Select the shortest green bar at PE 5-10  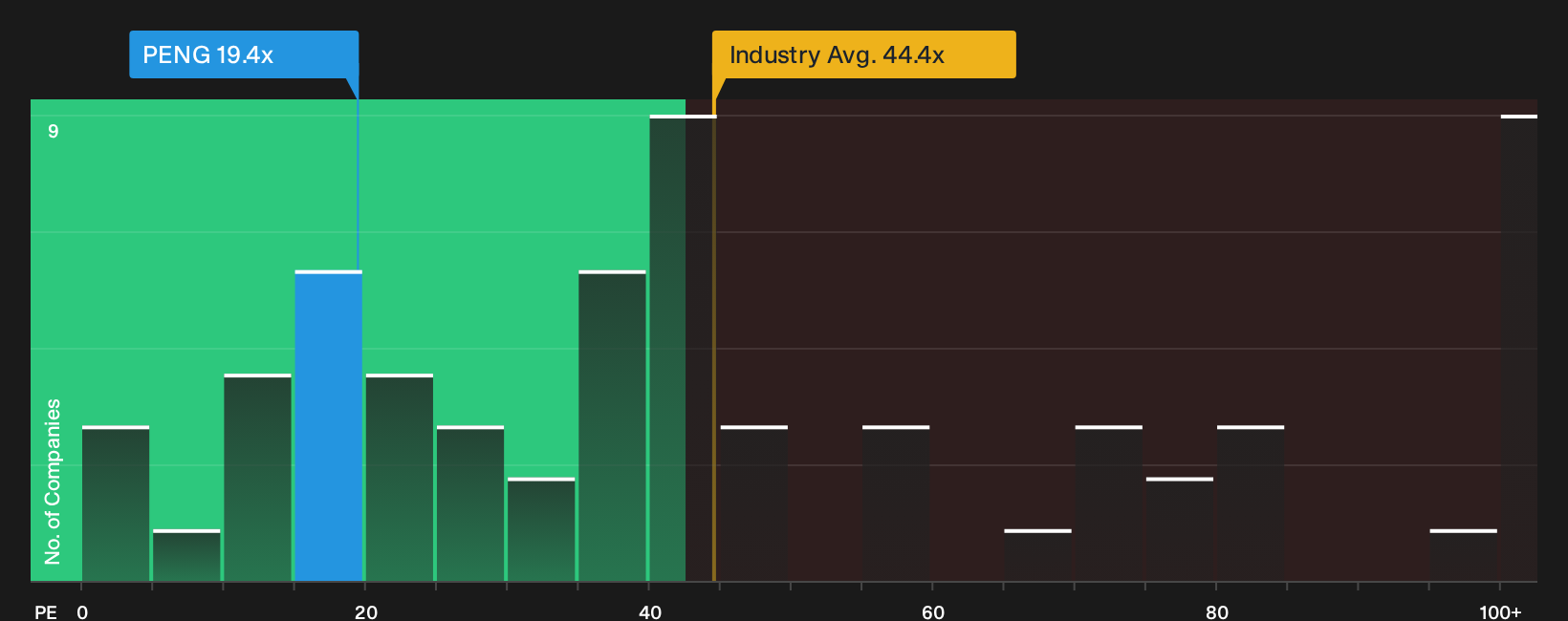click(x=186, y=555)
